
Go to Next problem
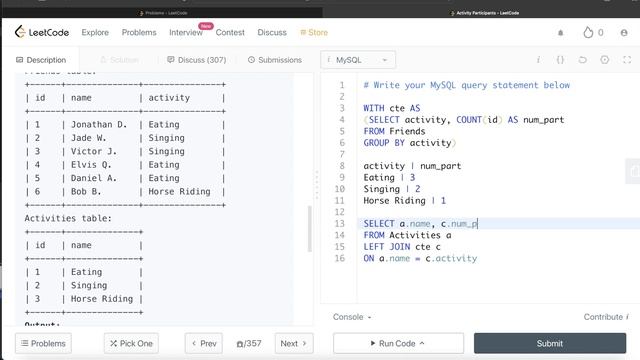point(294,343)
